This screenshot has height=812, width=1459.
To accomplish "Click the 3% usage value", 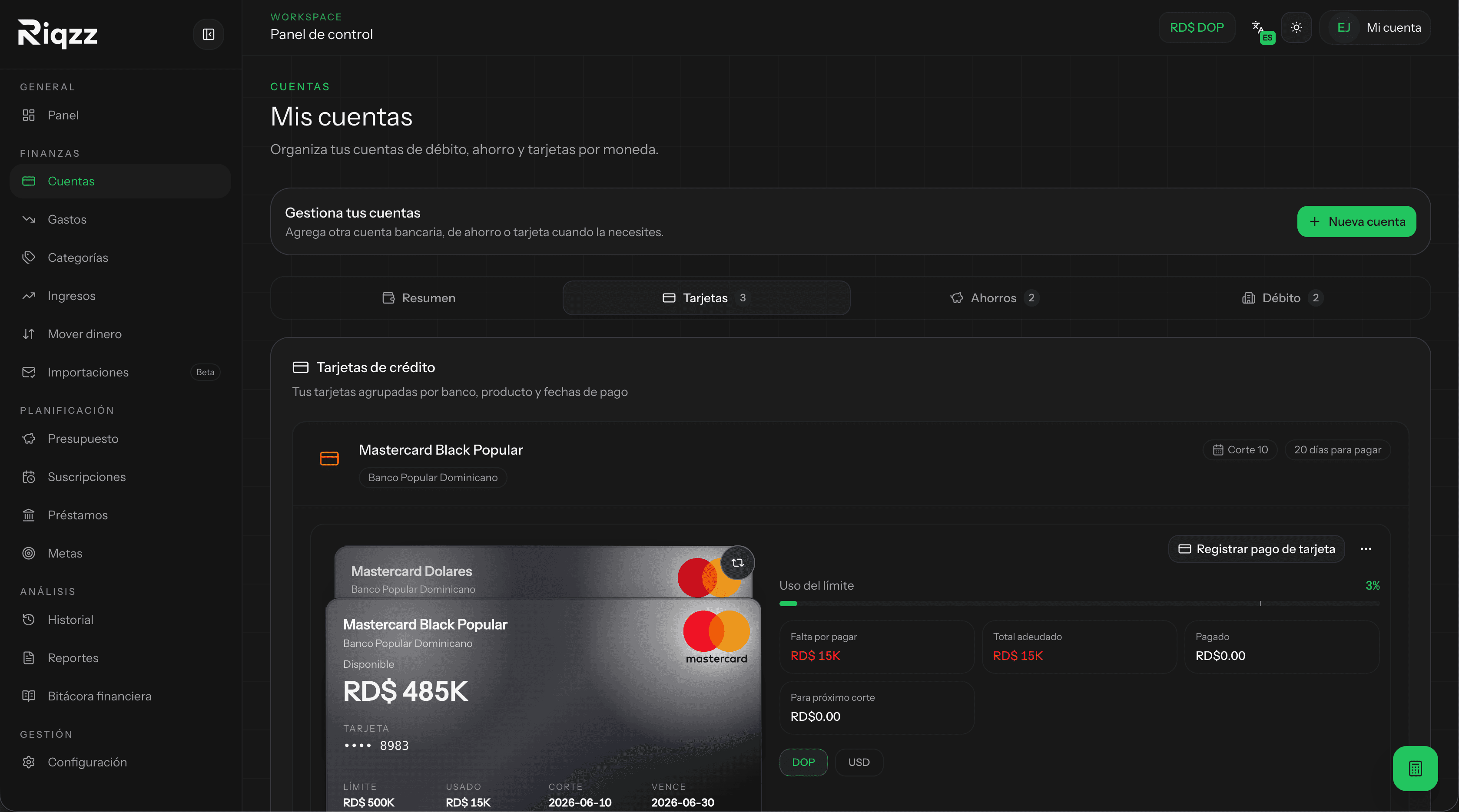I will (1373, 586).
